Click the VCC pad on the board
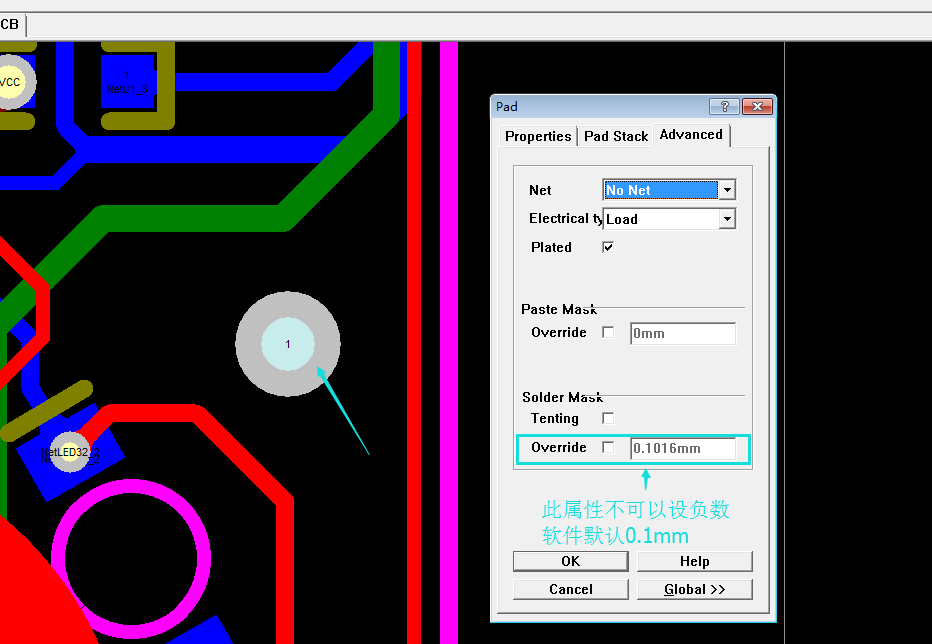This screenshot has width=932, height=644. click(x=10, y=83)
